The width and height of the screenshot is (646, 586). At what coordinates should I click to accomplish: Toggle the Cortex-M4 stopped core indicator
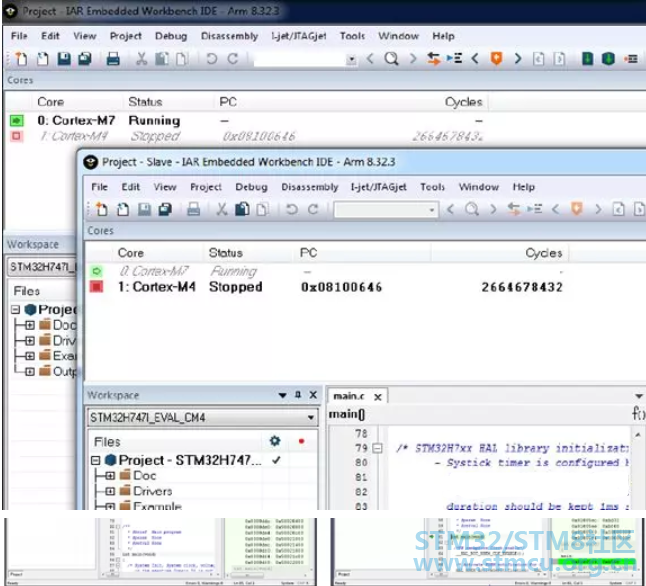click(96, 286)
